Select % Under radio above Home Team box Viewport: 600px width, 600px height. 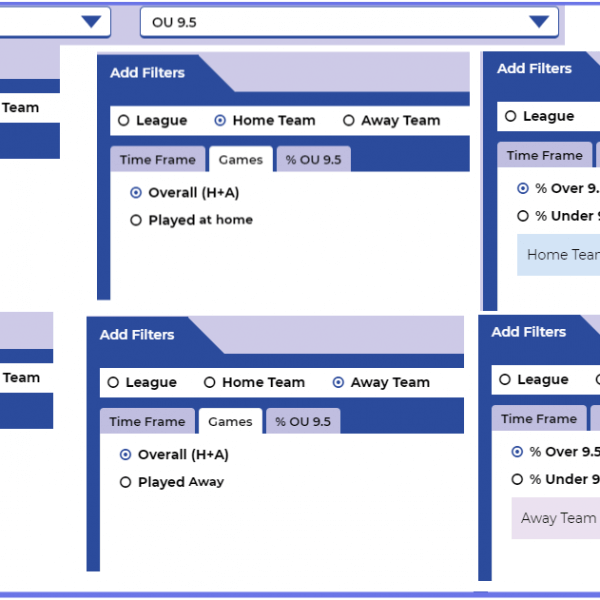[x=523, y=216]
